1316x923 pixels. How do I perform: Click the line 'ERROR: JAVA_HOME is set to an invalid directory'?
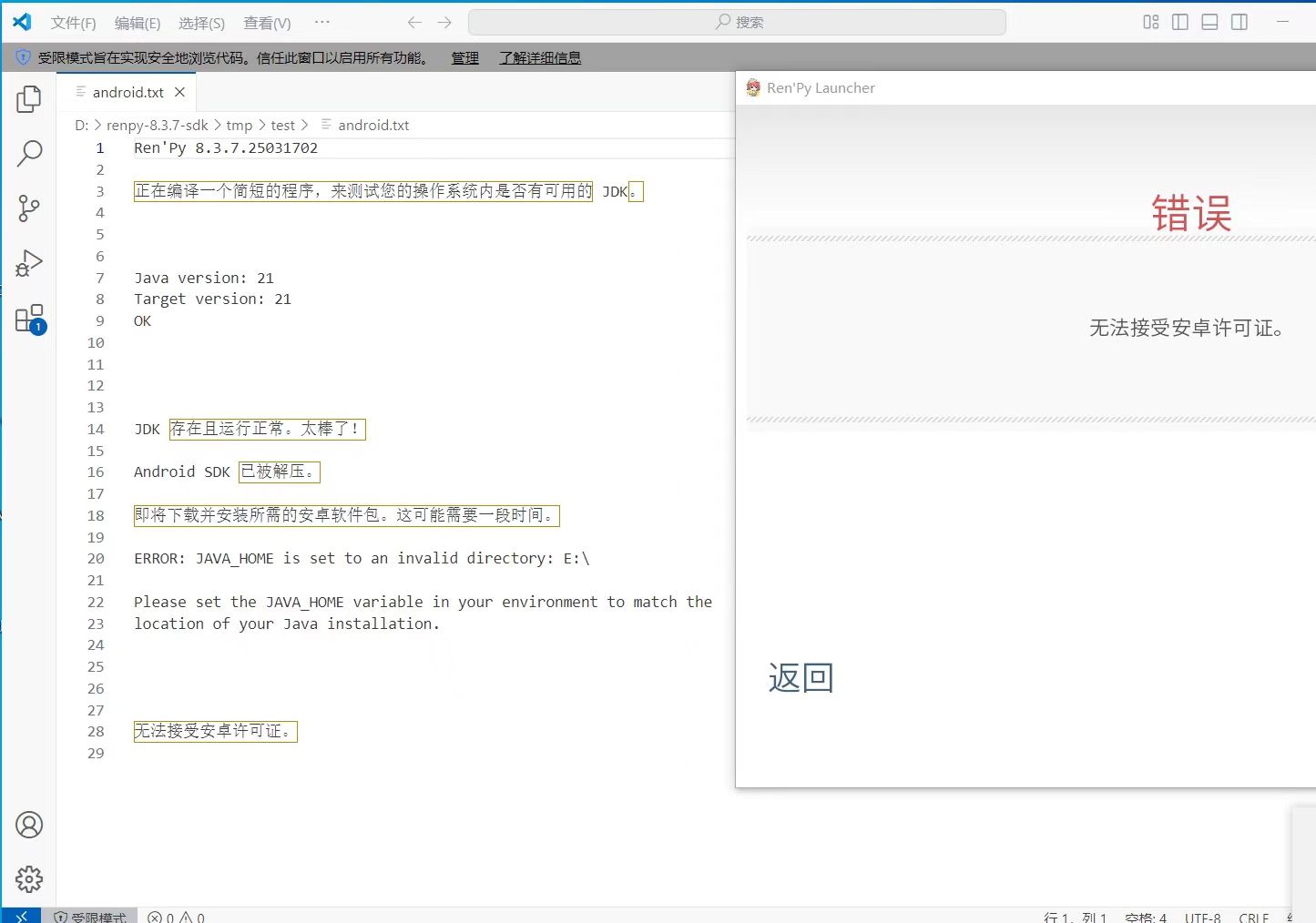coord(362,558)
